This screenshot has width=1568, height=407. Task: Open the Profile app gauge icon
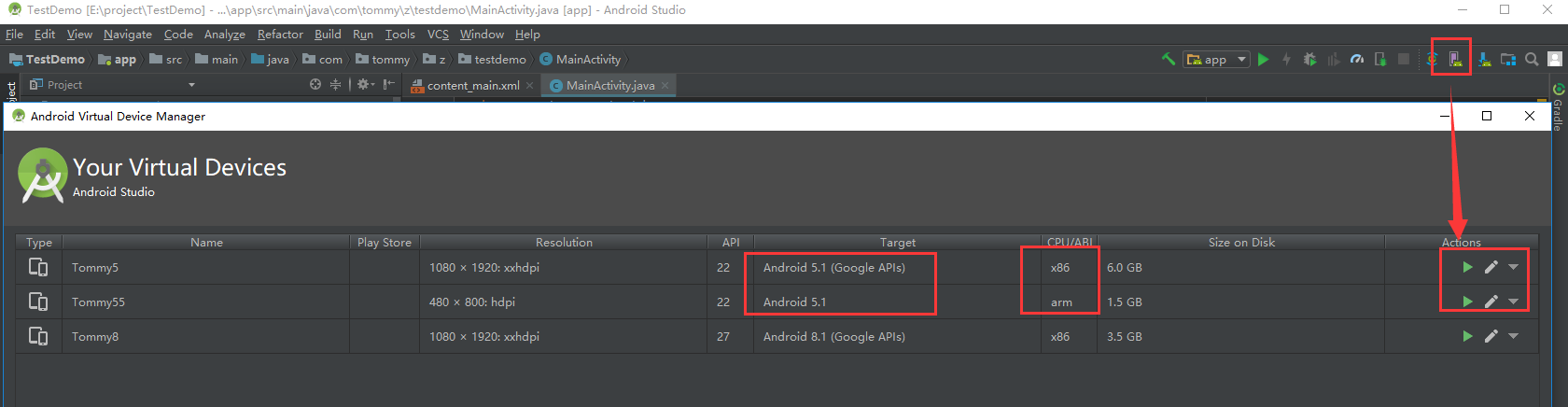click(1357, 59)
